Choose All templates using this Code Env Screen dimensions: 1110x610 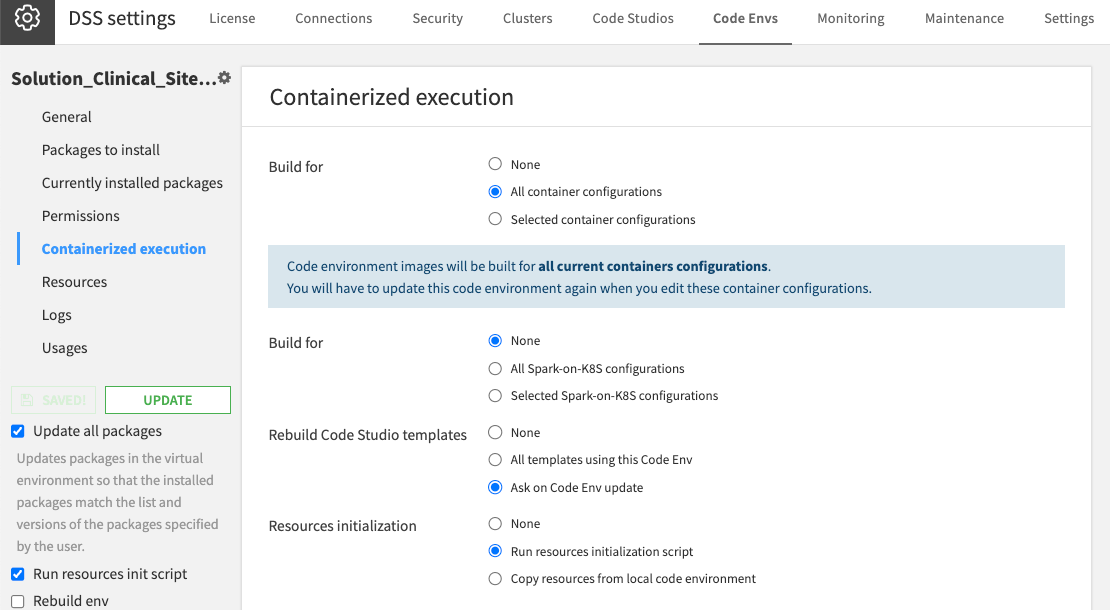[x=495, y=460]
